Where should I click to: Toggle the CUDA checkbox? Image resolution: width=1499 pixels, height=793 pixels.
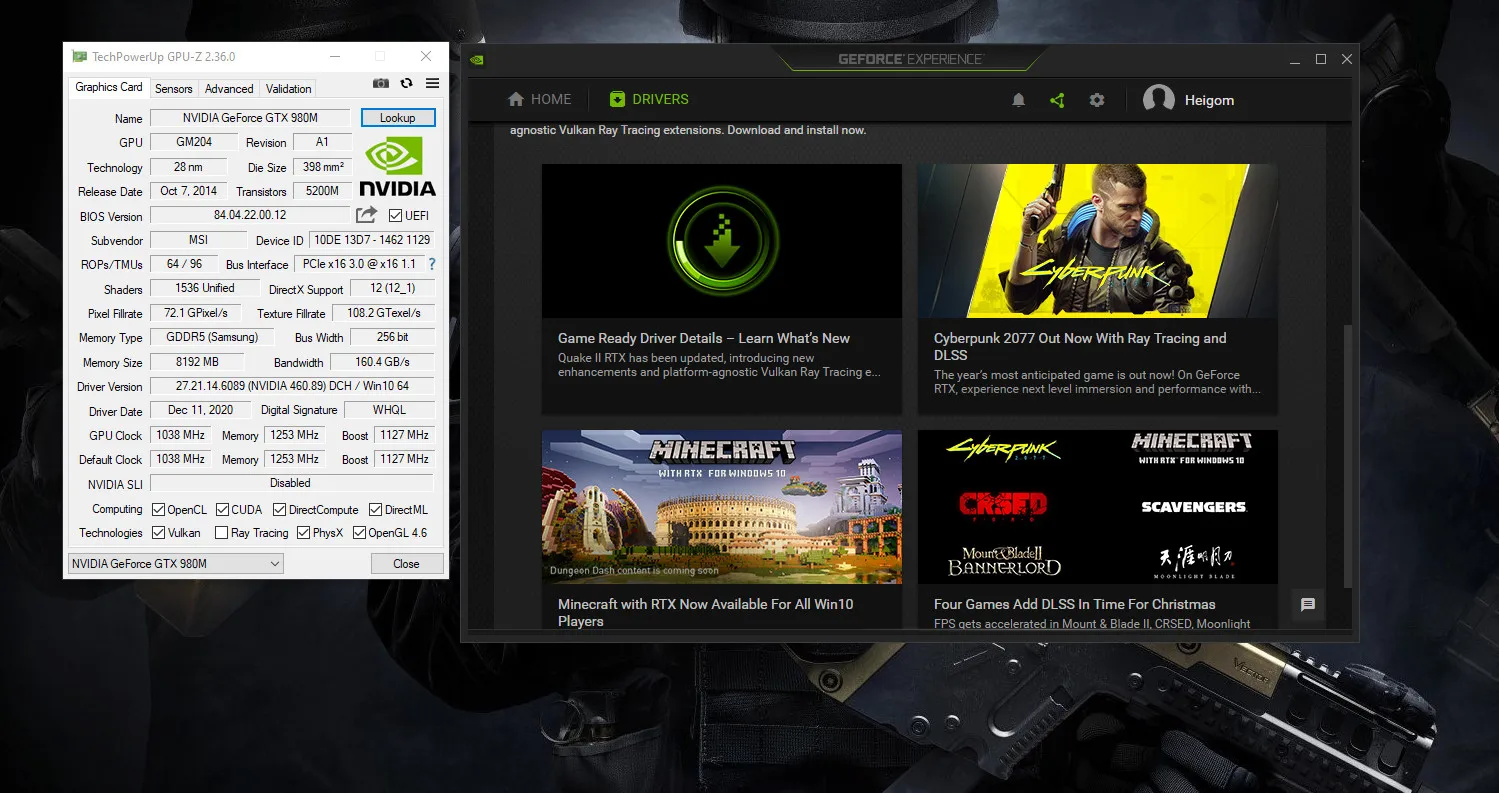(222, 509)
